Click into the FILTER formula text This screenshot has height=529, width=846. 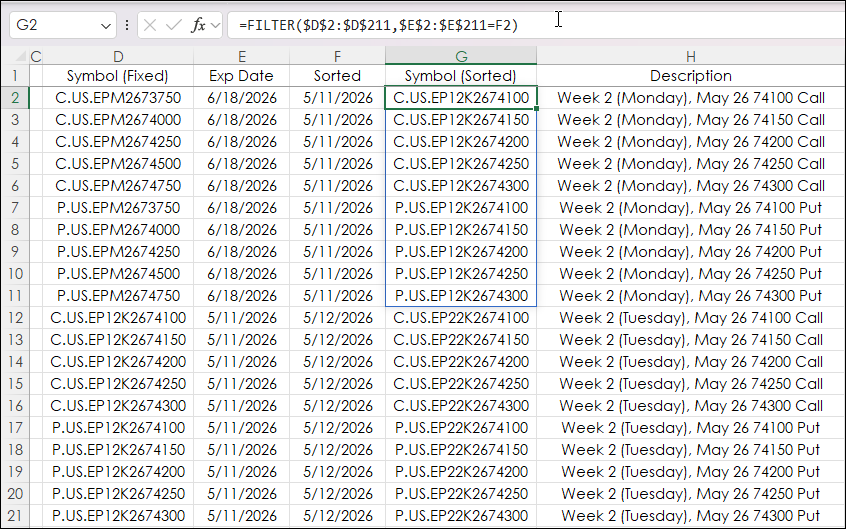pyautogui.click(x=379, y=25)
